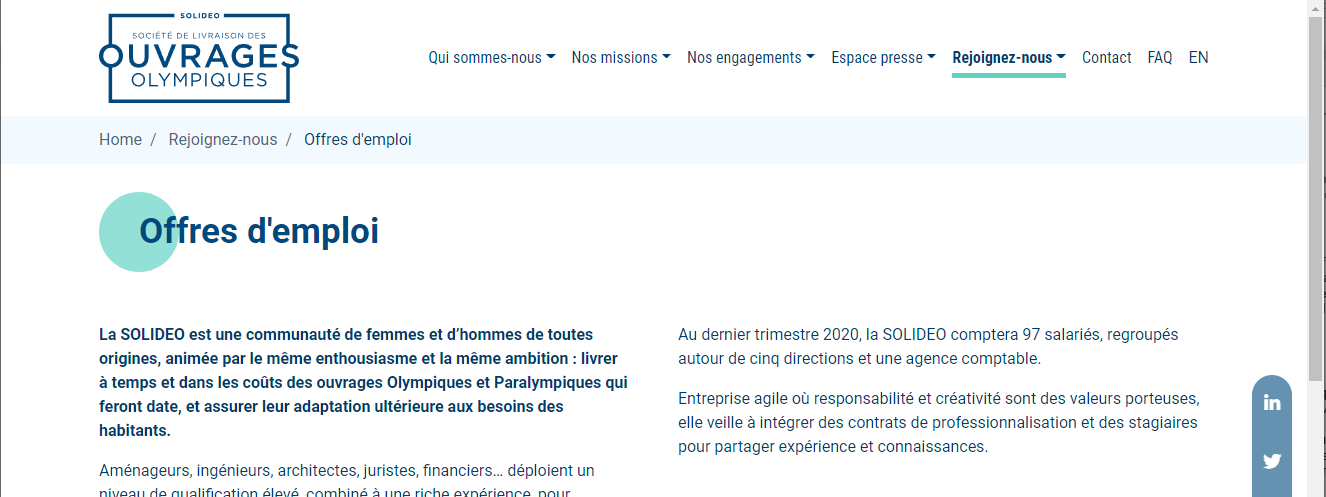Open the Twitter social share icon
The width and height of the screenshot is (1326, 497).
coord(1272,461)
